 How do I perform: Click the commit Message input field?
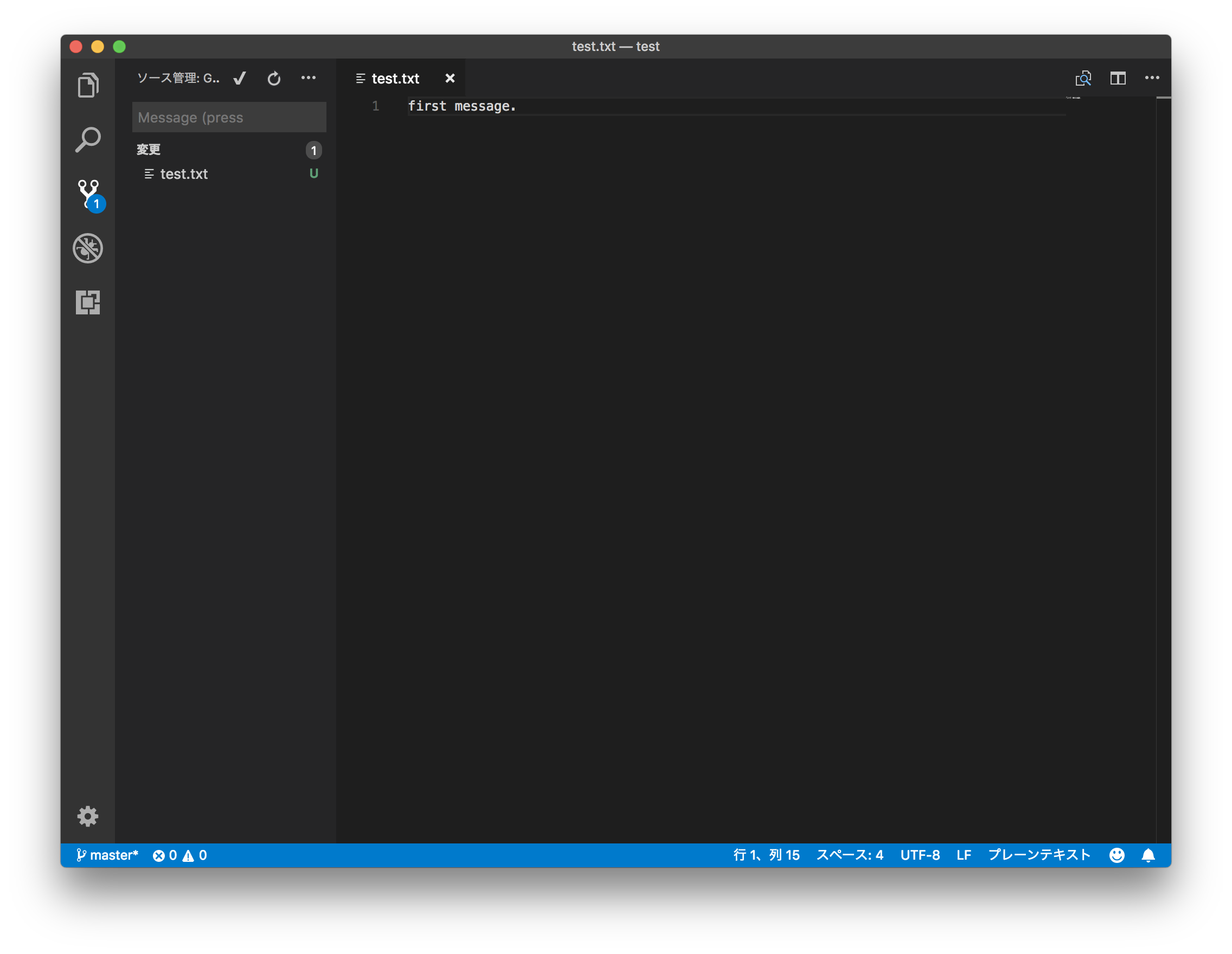click(229, 117)
